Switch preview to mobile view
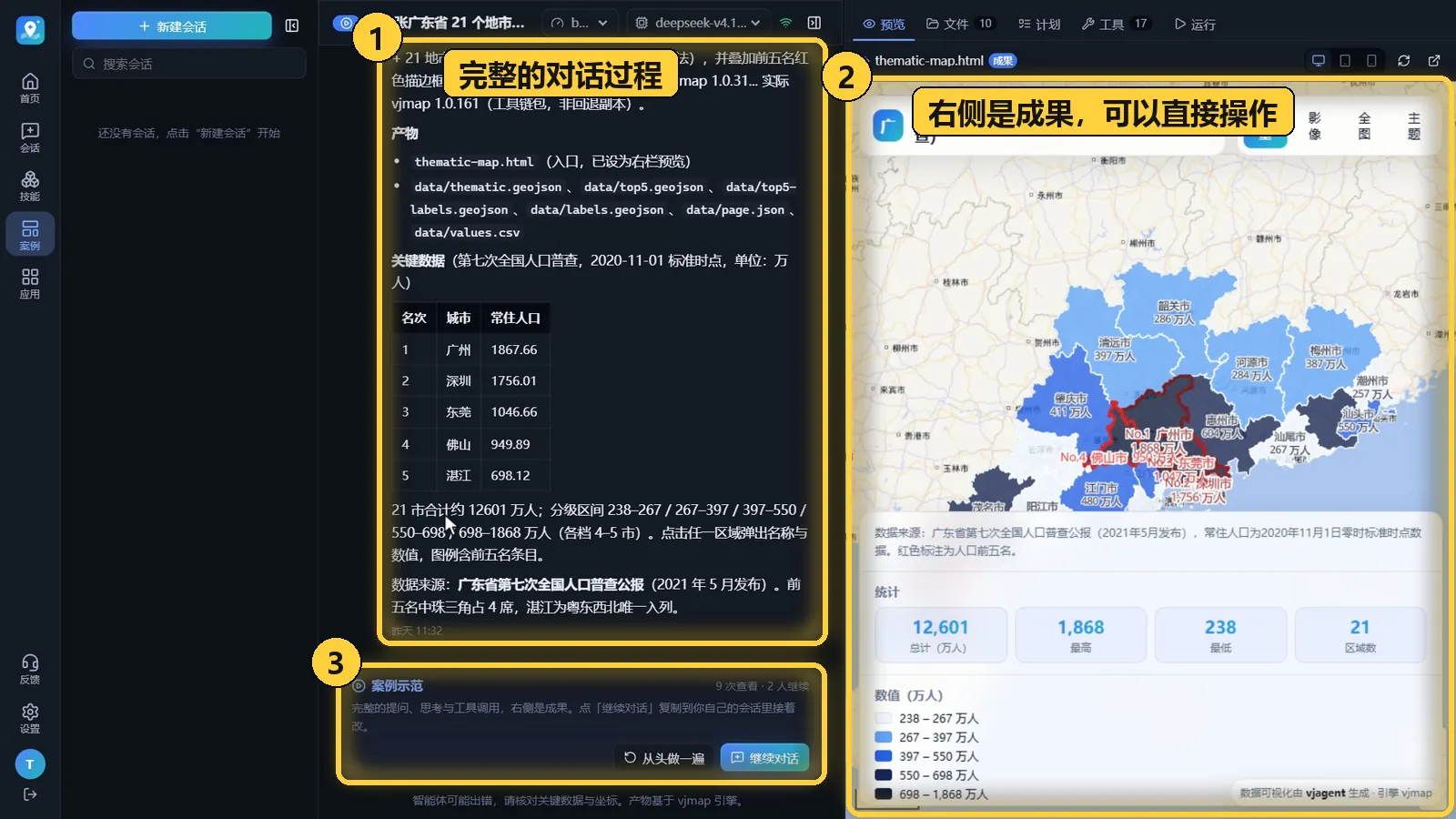 1371,61
